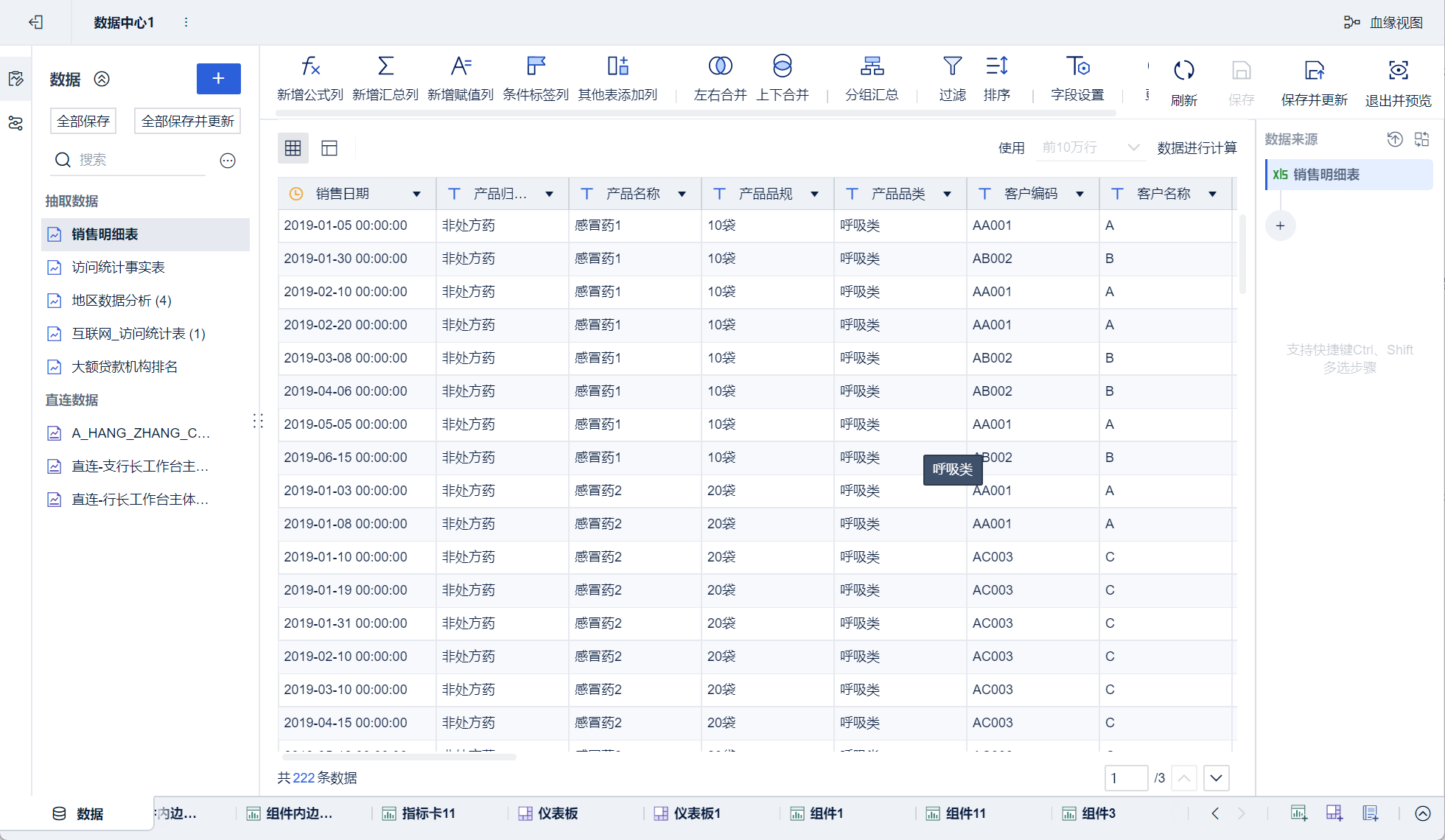Screen dimensions: 1445x840
Task: Click the 搜索 data search field
Action: (x=140, y=160)
